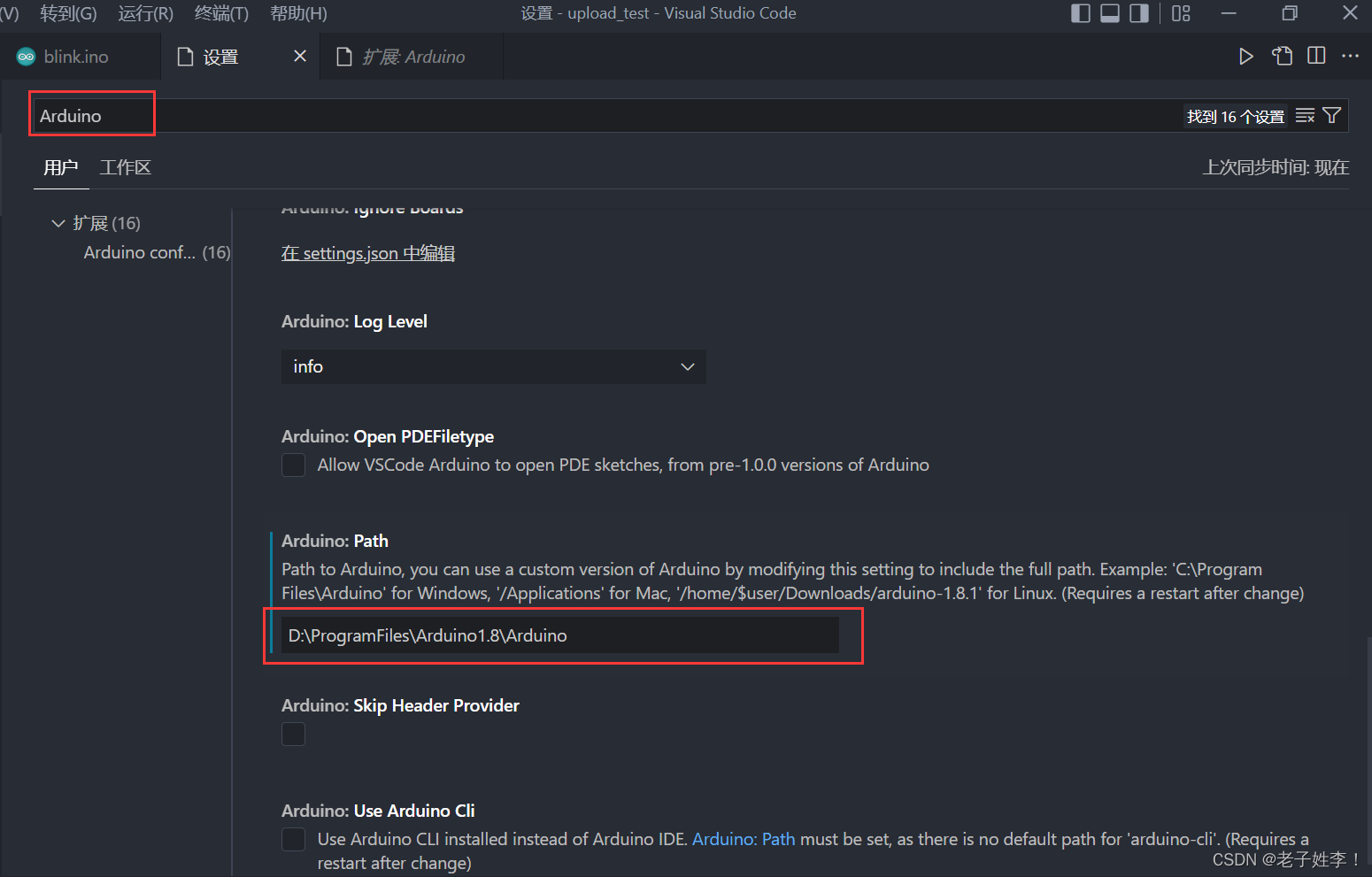
Task: Toggle primary side bar layout icon
Action: [x=1080, y=13]
